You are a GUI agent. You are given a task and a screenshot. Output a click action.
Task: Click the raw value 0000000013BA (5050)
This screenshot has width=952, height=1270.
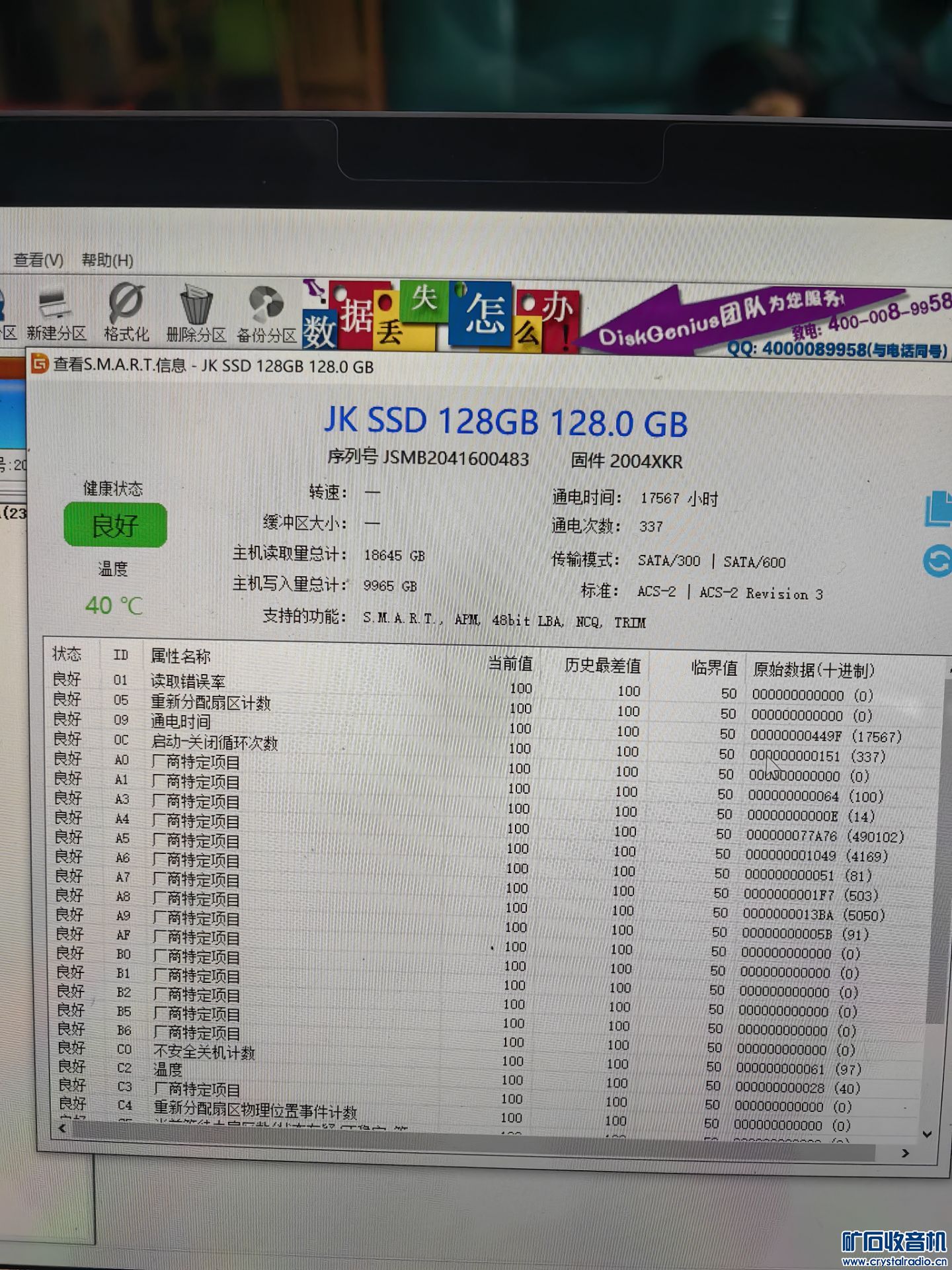click(814, 915)
